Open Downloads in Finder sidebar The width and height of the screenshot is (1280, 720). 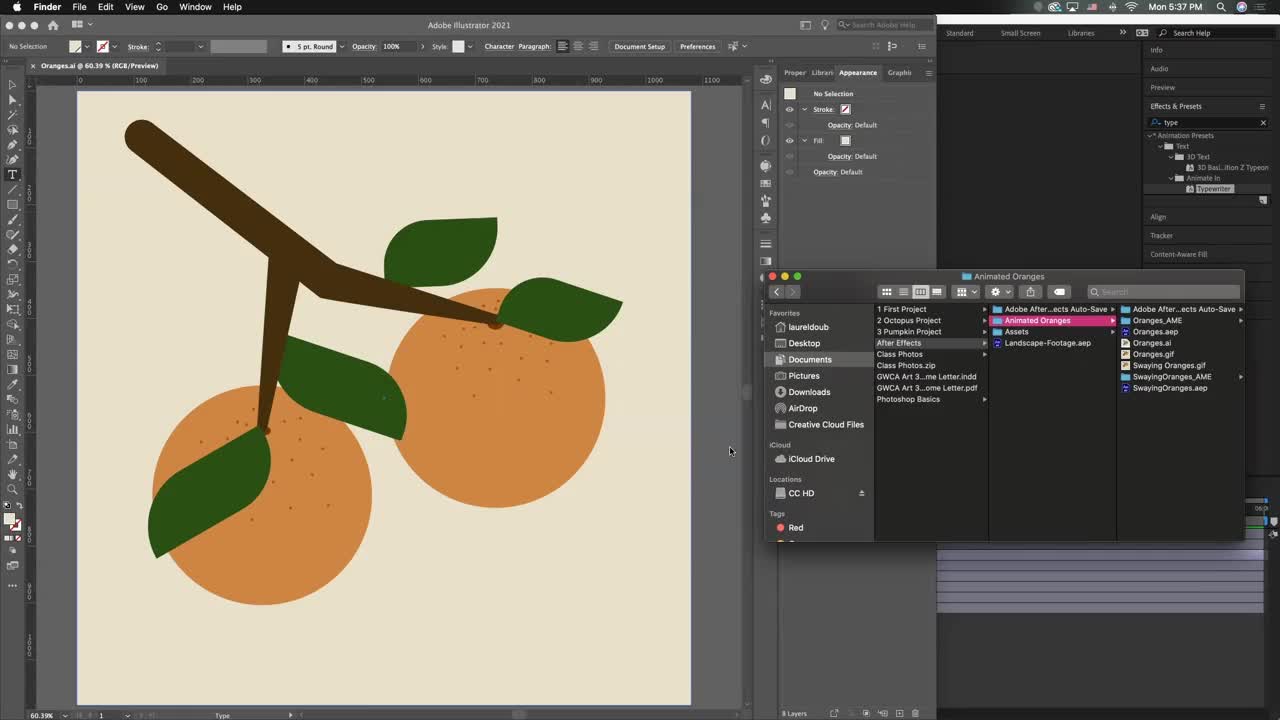tap(809, 392)
